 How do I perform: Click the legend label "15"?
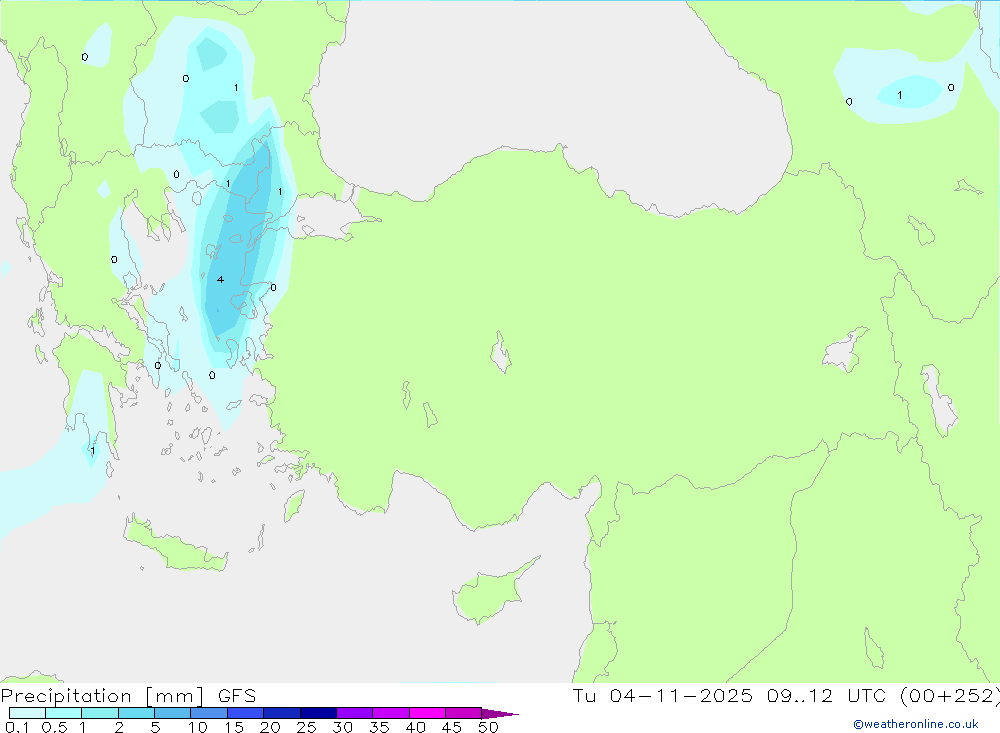coord(233,727)
